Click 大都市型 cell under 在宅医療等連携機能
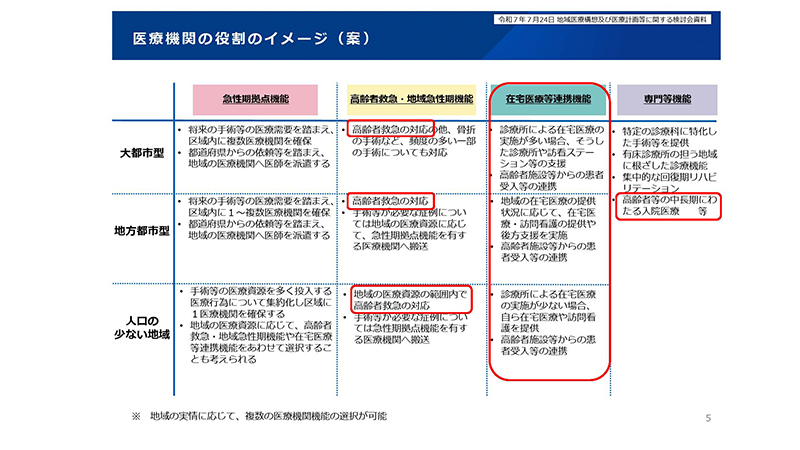Image resolution: width=800 pixels, height=450 pixels. point(549,155)
